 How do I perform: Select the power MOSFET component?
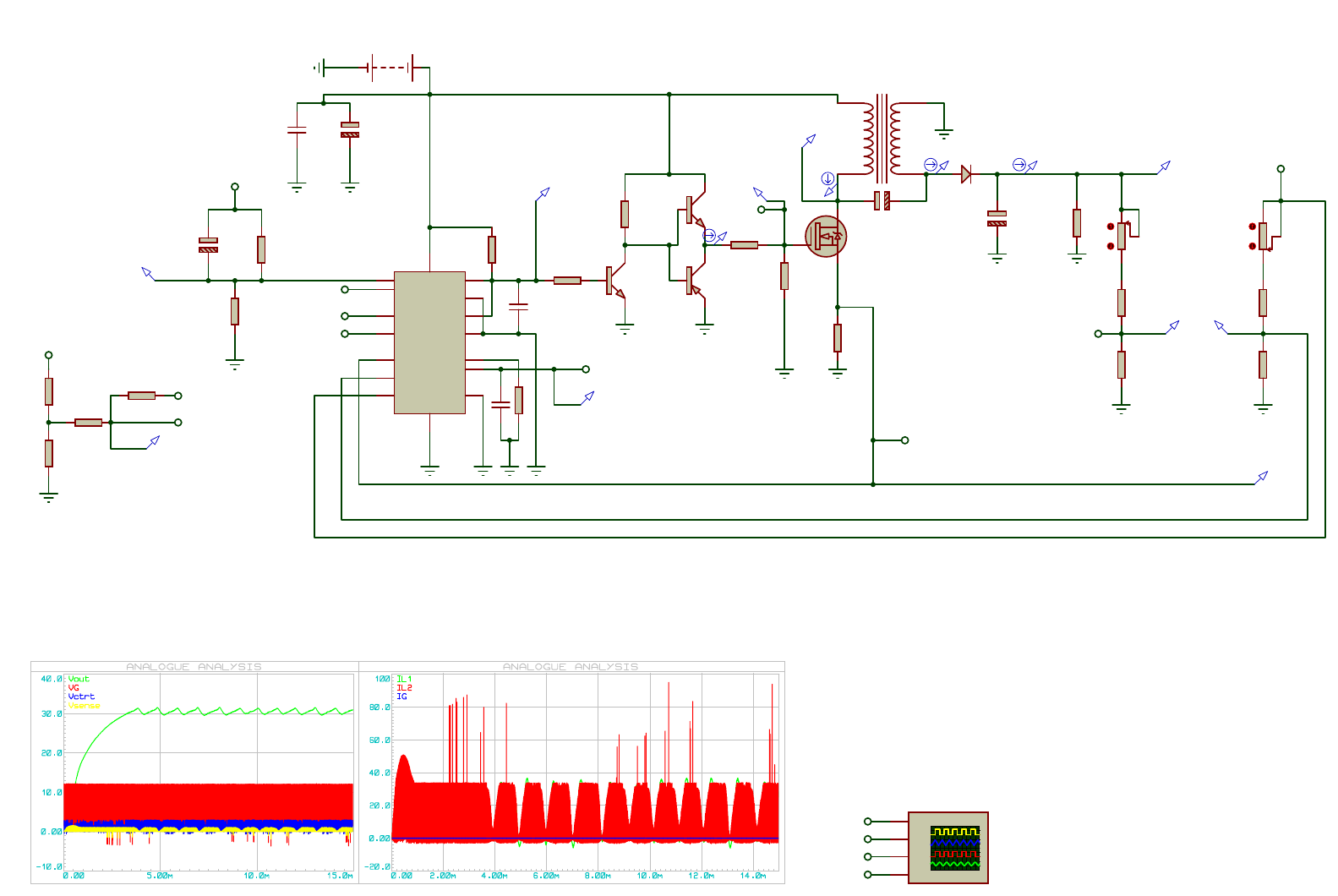826,238
